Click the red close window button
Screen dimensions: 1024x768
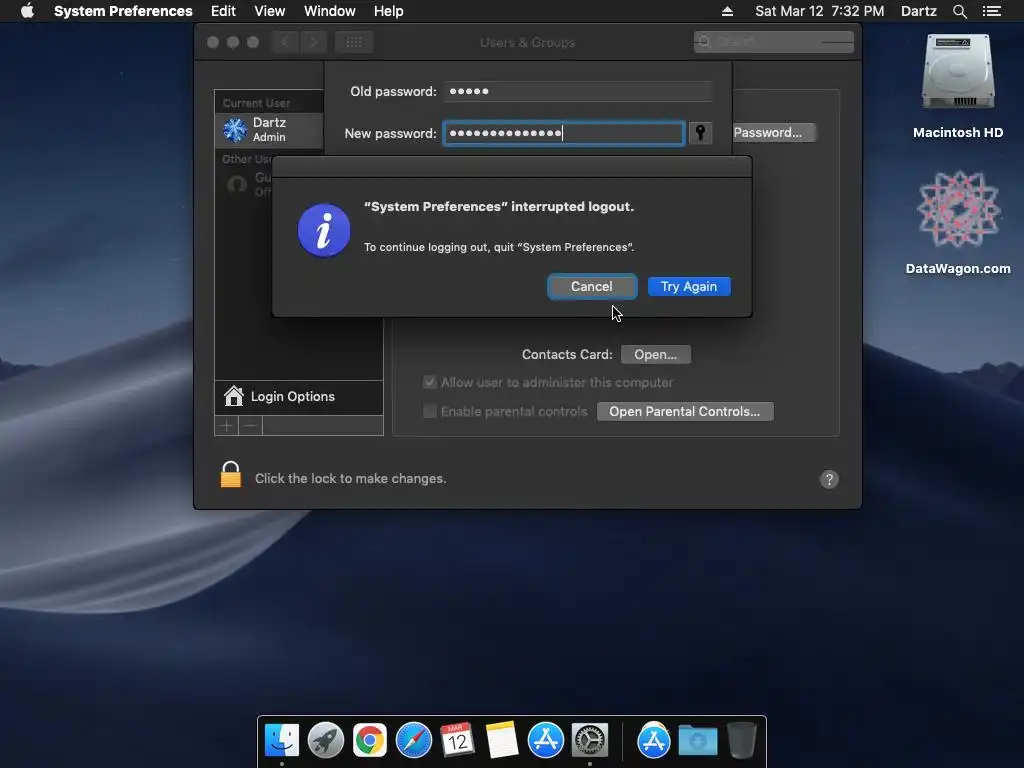(x=213, y=42)
